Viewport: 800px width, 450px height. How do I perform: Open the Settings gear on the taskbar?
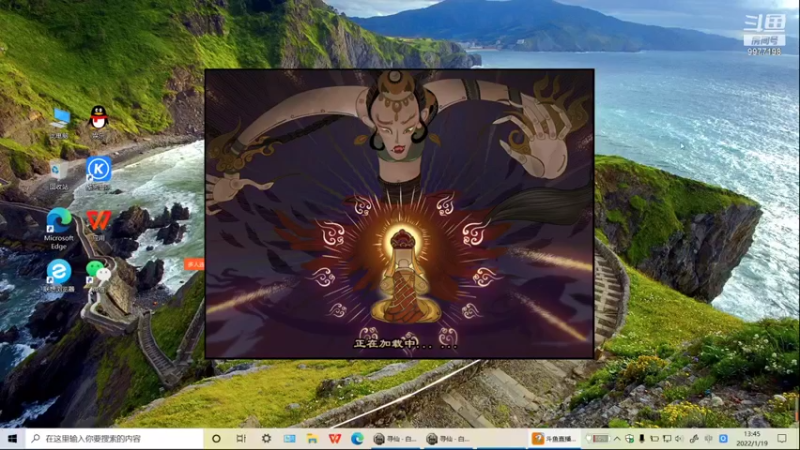point(266,438)
